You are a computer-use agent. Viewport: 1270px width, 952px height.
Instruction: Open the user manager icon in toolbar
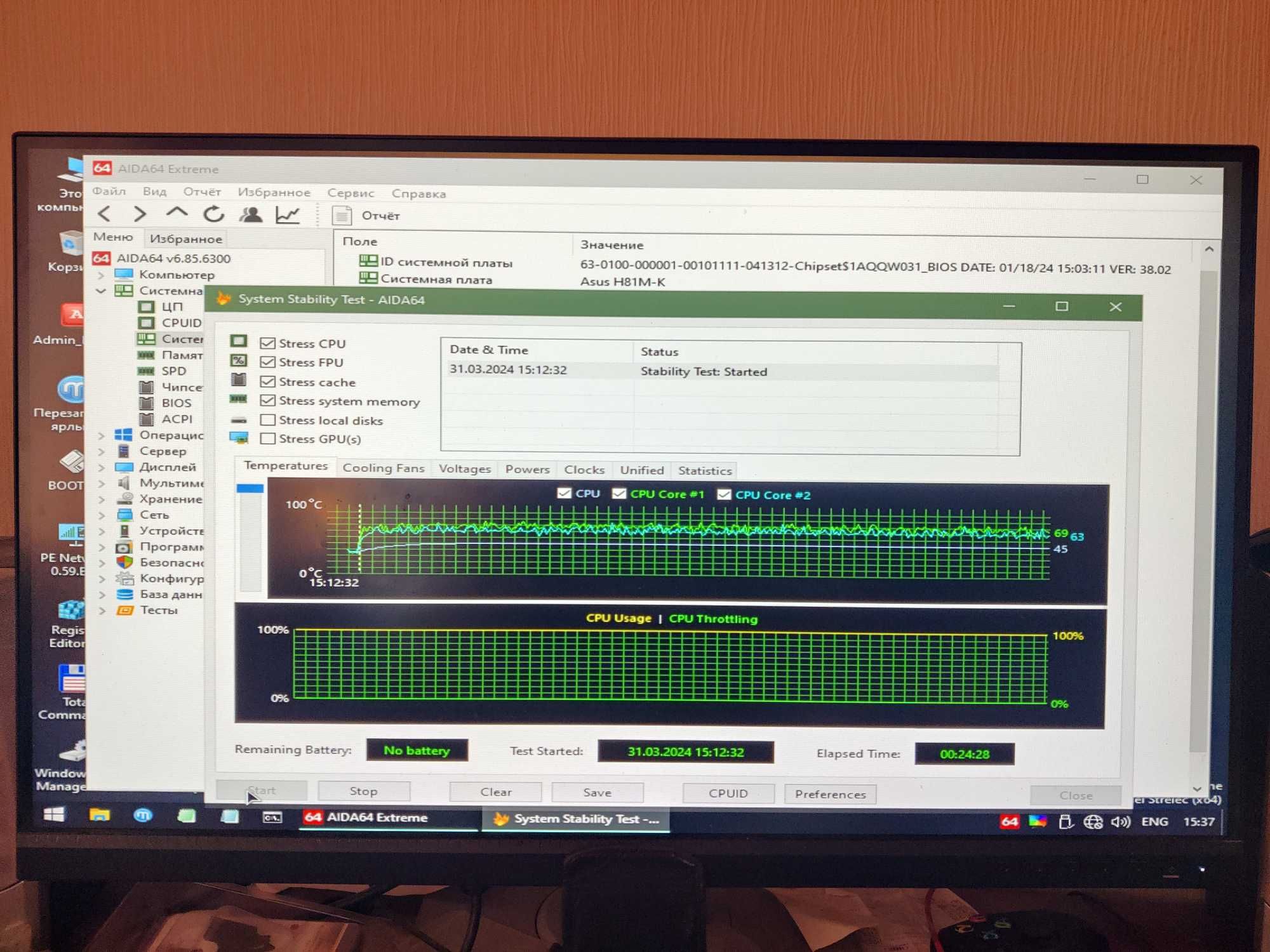point(251,215)
